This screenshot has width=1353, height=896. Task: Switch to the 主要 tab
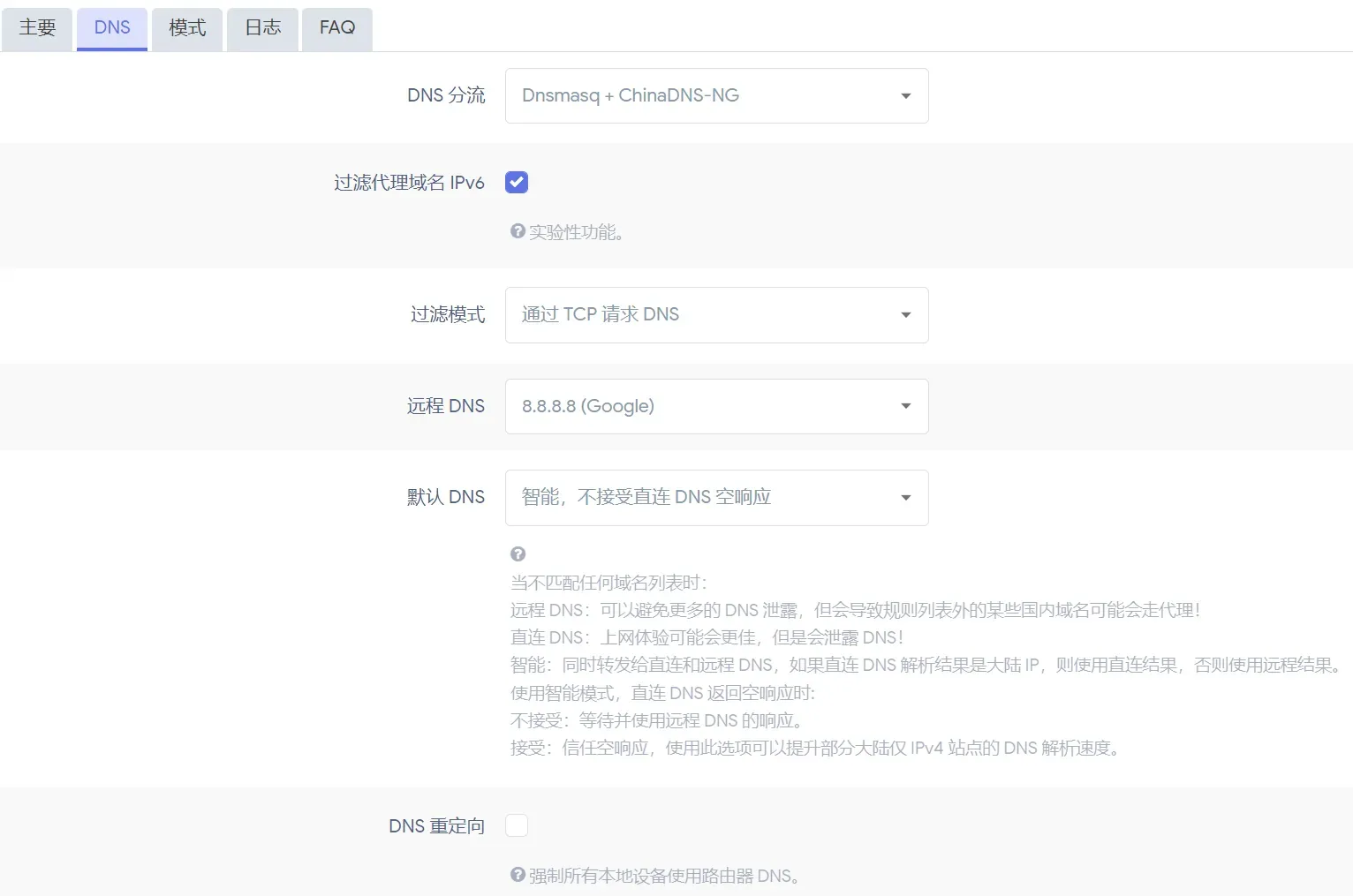(37, 28)
